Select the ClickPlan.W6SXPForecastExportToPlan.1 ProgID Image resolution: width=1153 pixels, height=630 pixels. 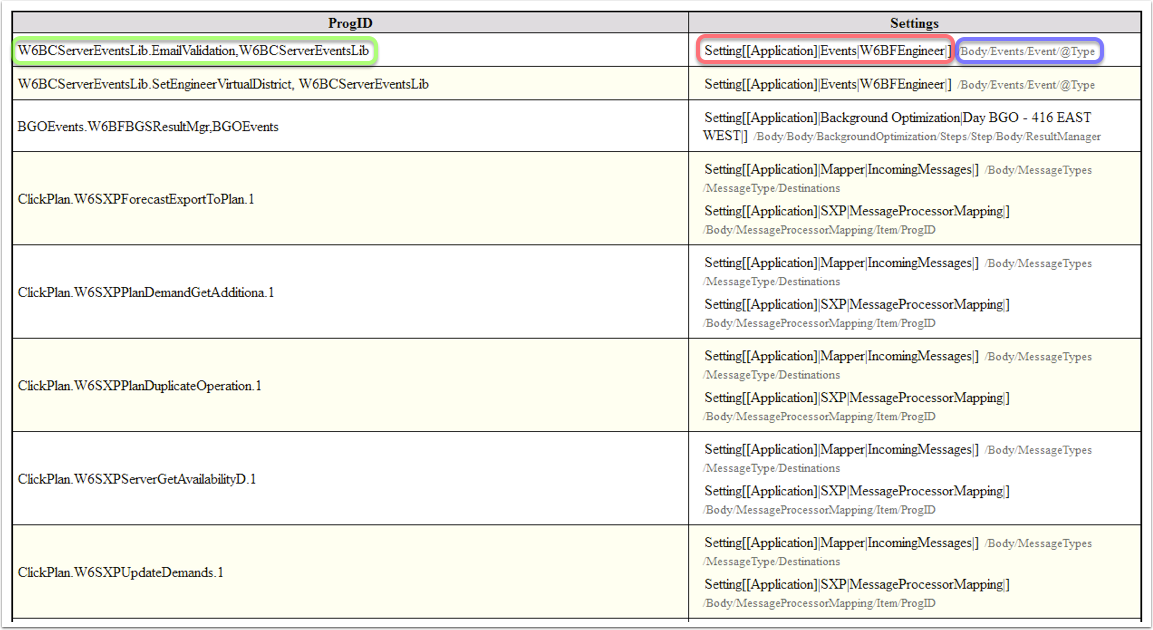[136, 199]
